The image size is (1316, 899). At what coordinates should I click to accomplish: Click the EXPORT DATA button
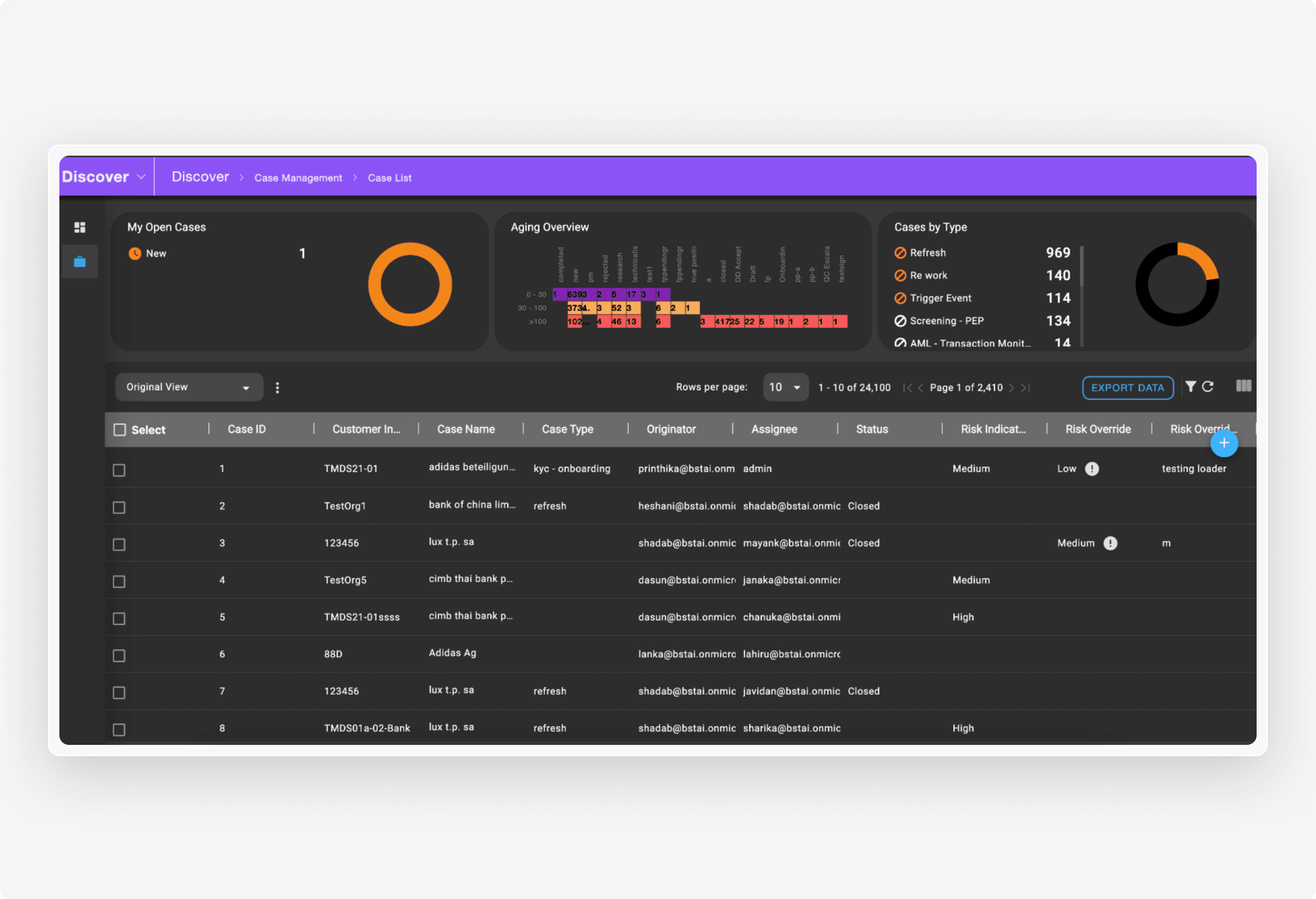[x=1127, y=387]
